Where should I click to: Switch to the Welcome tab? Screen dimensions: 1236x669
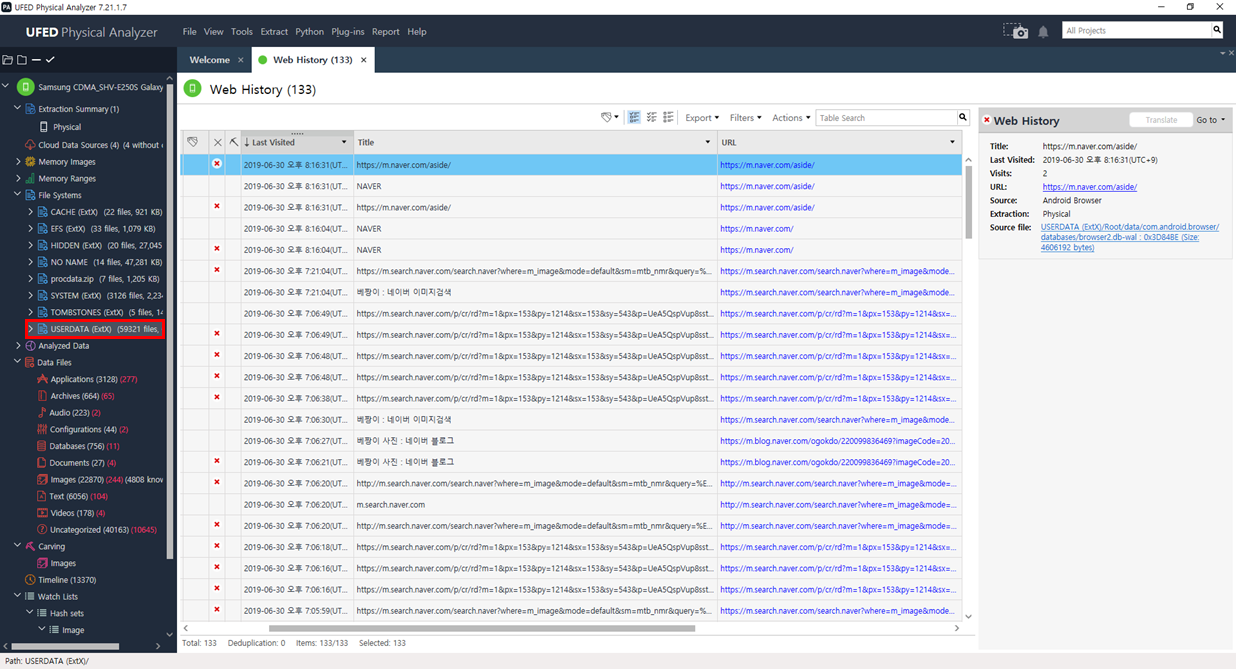click(x=210, y=60)
